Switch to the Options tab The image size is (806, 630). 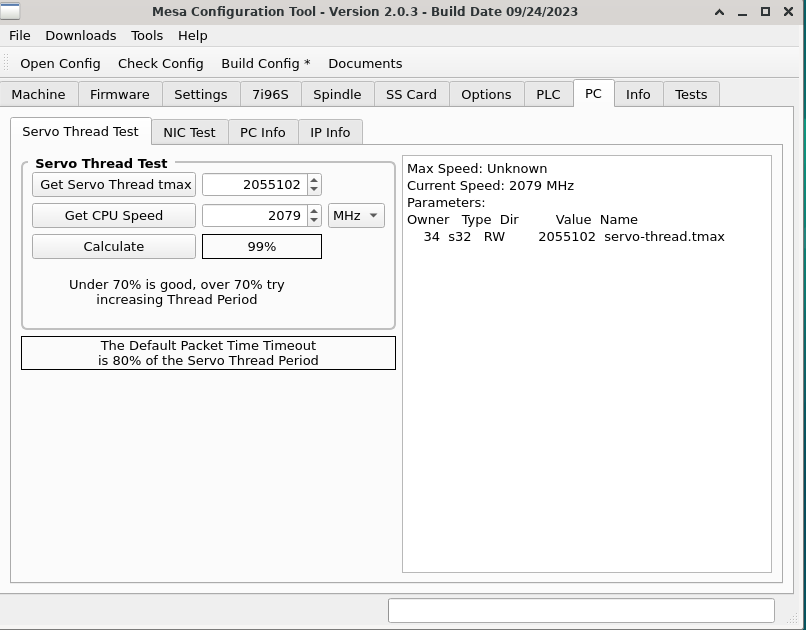tap(486, 95)
